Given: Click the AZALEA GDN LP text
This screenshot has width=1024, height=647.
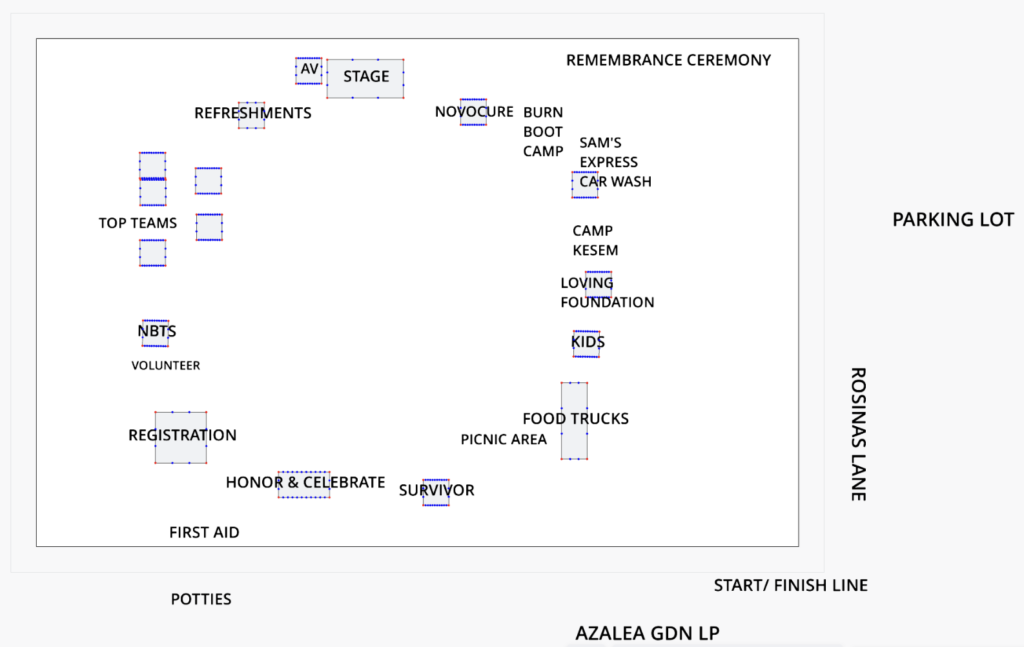Looking at the screenshot, I should coord(647,633).
